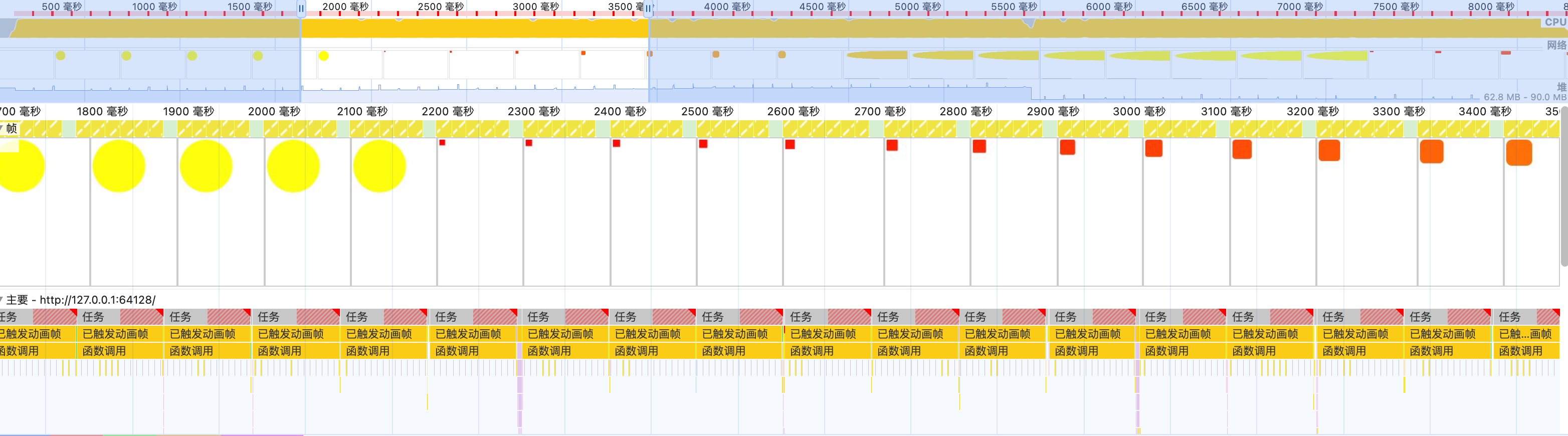Grab the left overview selection handle

point(301,9)
